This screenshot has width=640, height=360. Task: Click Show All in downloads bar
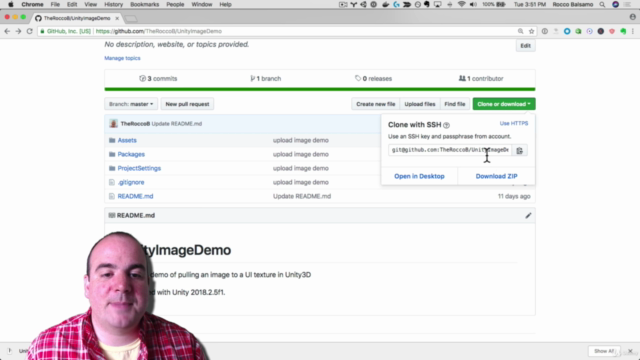(604, 351)
